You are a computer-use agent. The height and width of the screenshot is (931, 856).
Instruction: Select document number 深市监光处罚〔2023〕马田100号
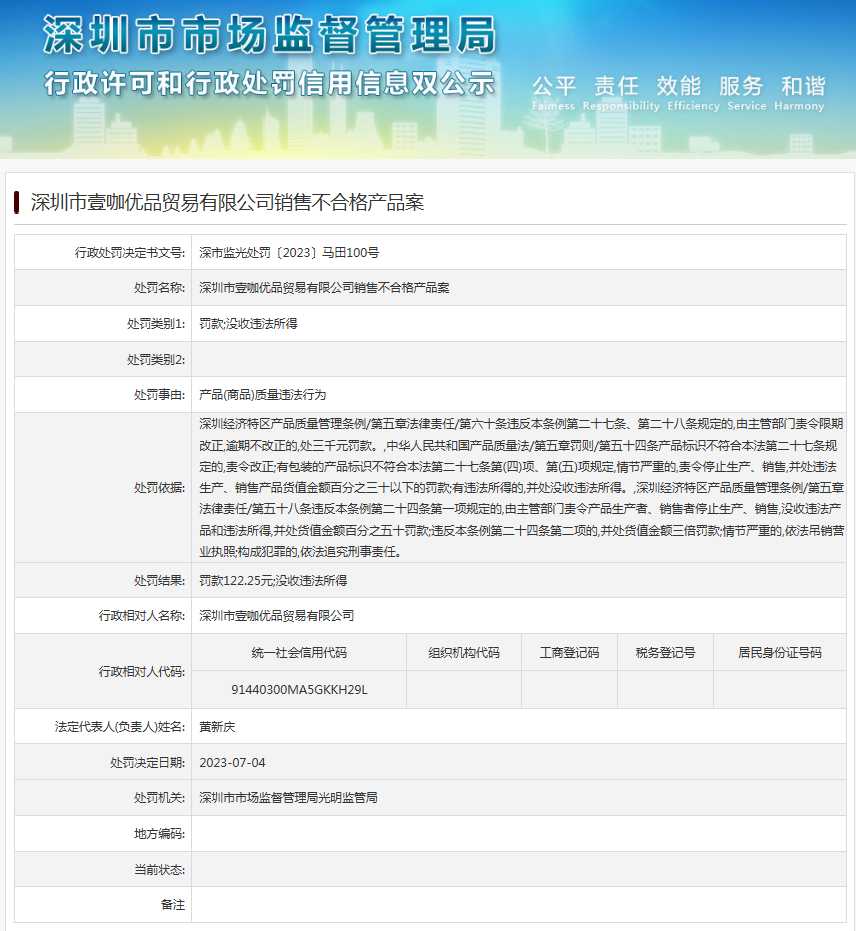289,252
